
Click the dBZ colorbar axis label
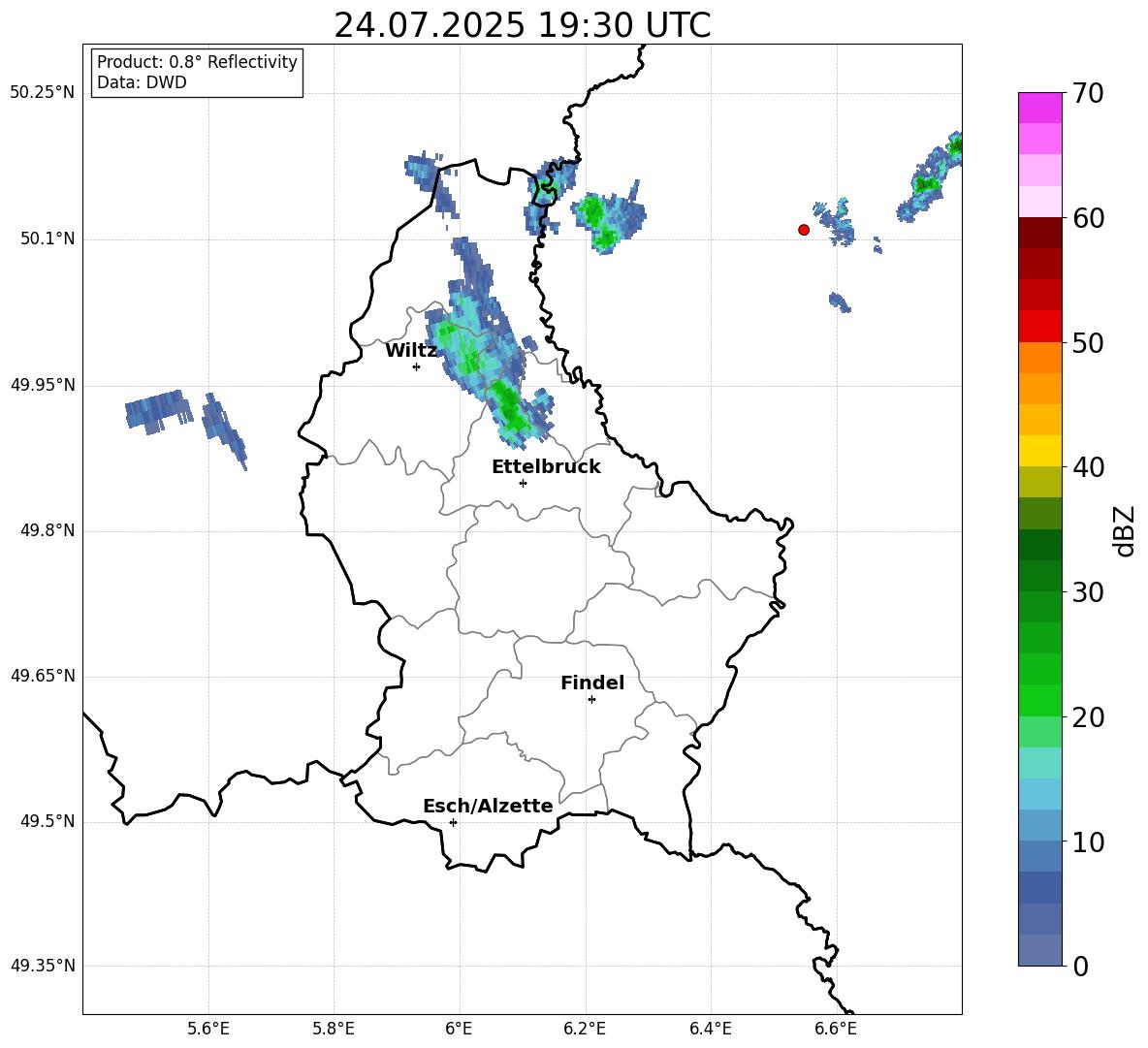[x=1123, y=530]
